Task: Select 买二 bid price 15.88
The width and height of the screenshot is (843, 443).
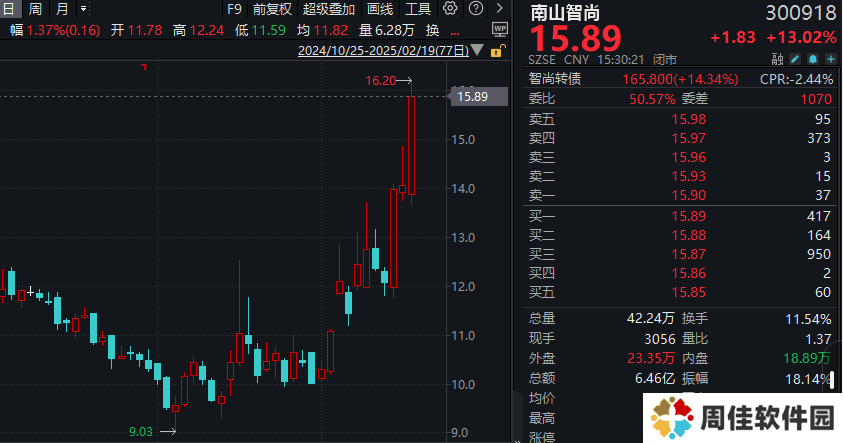Action: click(689, 235)
